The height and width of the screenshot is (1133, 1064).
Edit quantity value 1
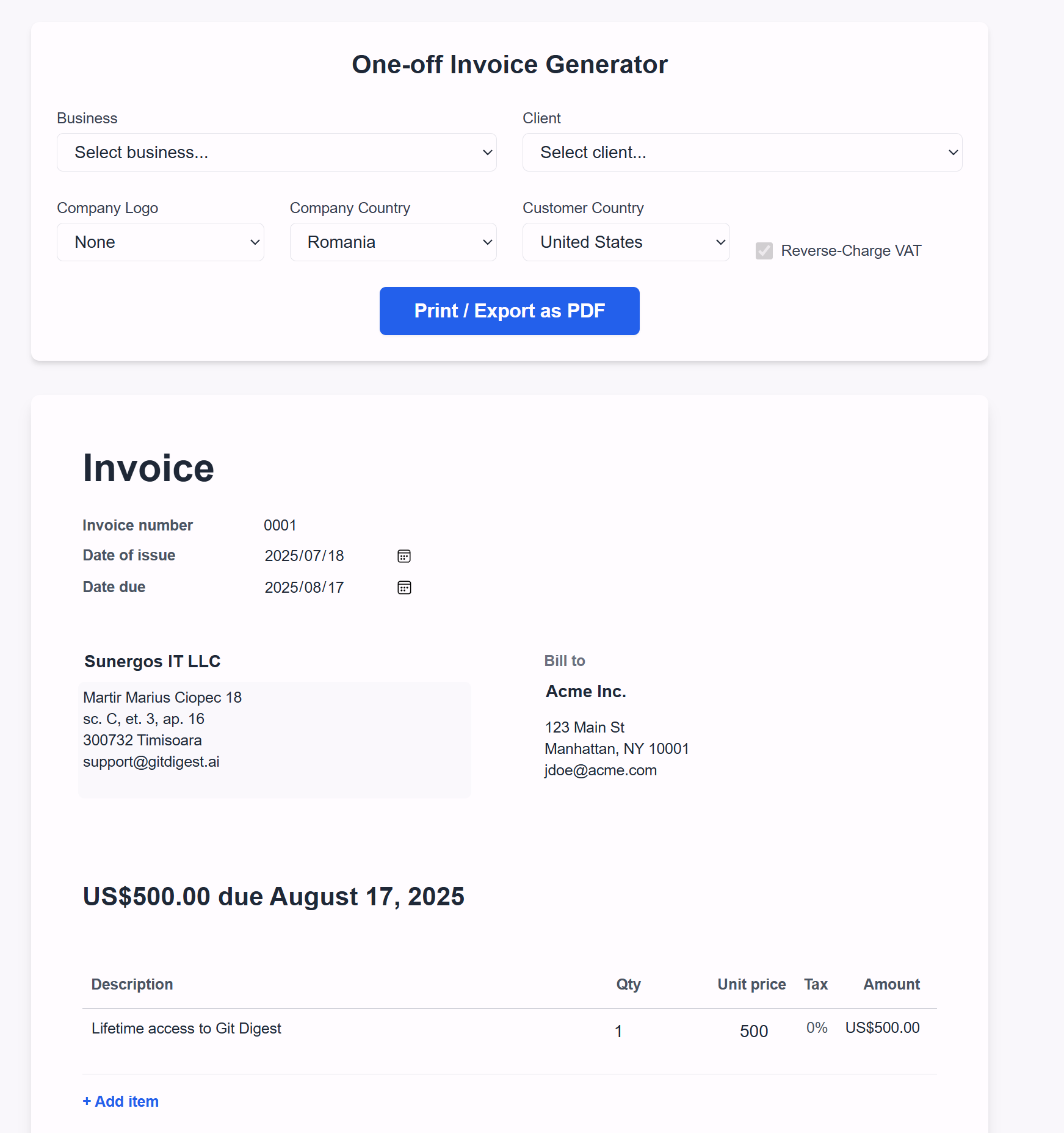[618, 1032]
